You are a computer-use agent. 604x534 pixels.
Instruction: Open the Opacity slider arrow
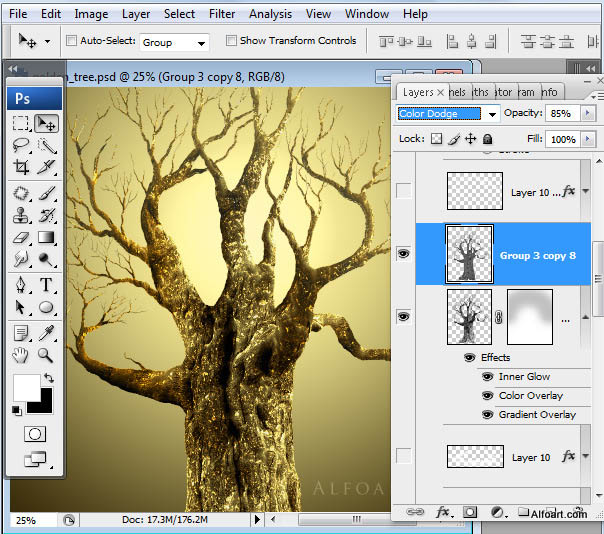click(587, 113)
